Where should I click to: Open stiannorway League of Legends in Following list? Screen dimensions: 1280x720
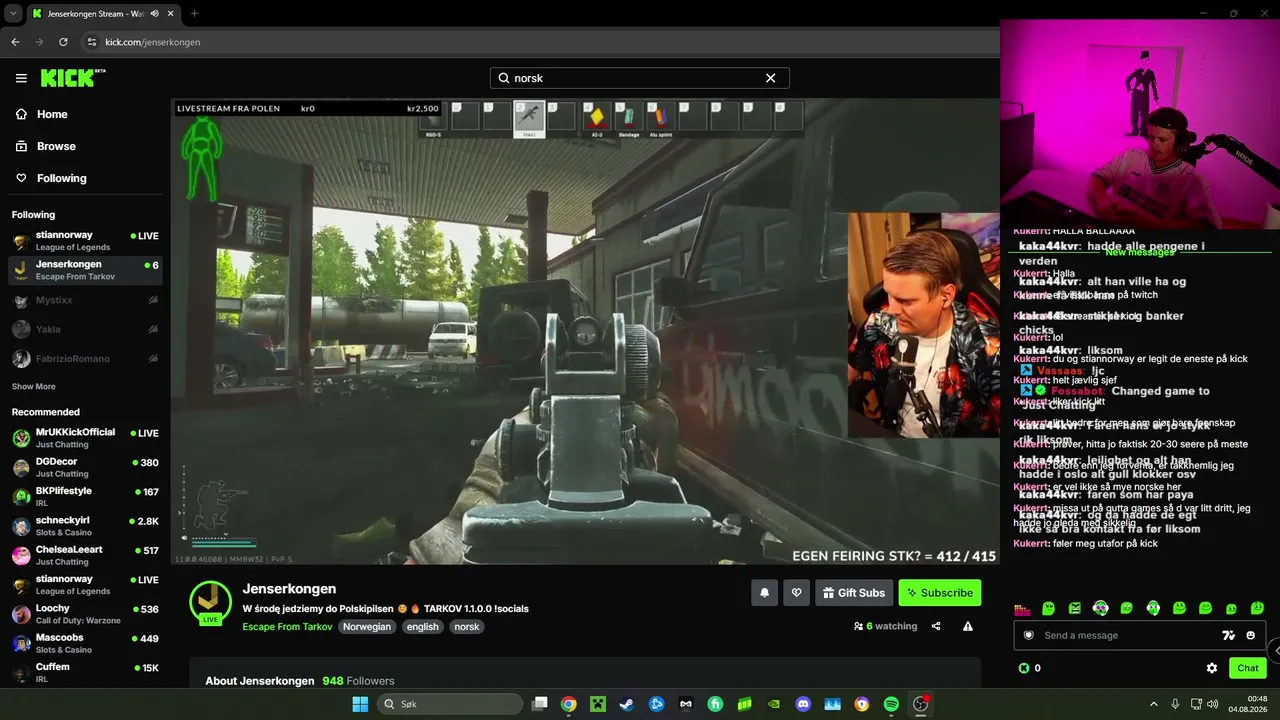pos(85,241)
